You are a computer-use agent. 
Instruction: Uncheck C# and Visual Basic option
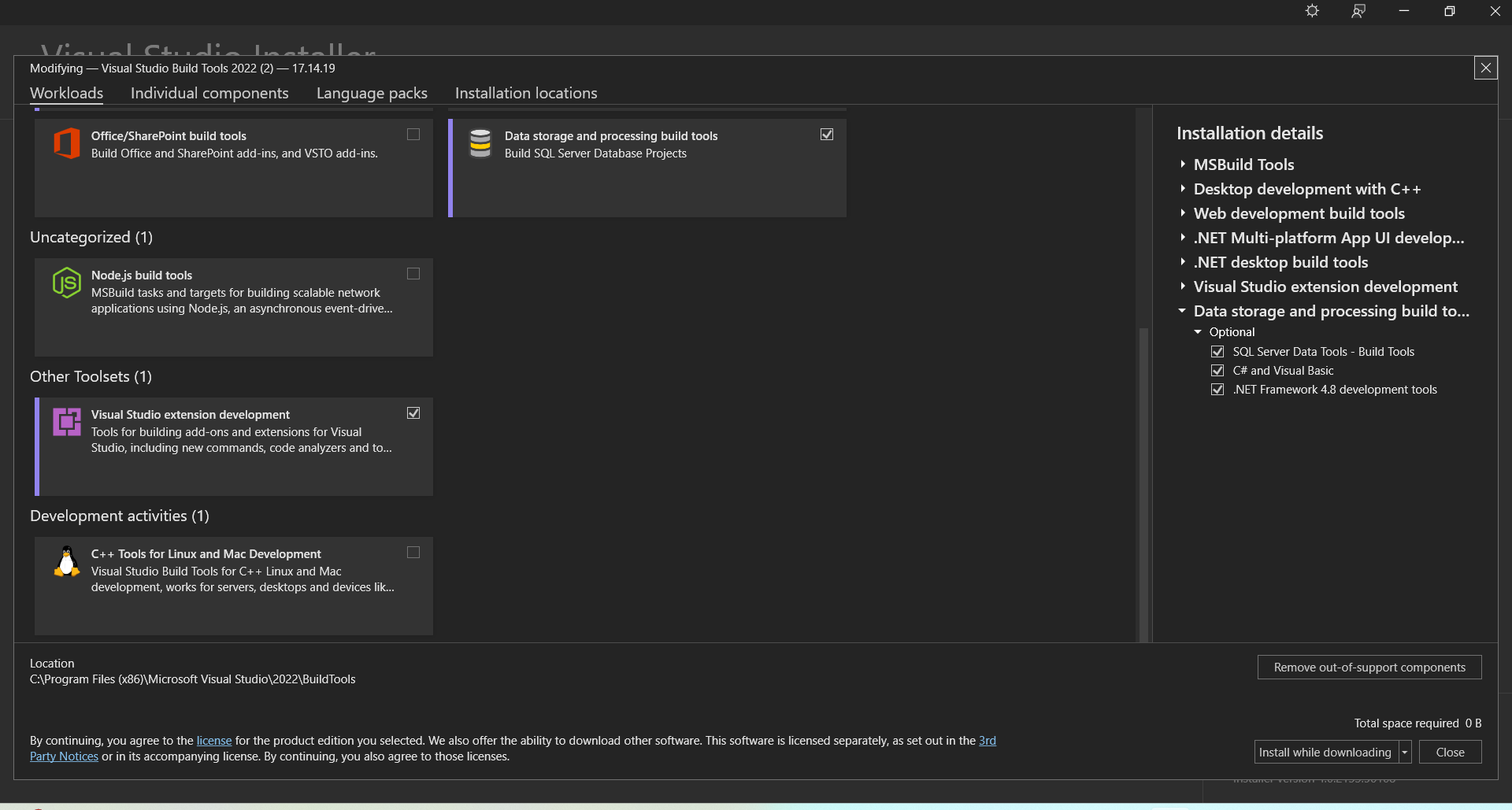1217,371
